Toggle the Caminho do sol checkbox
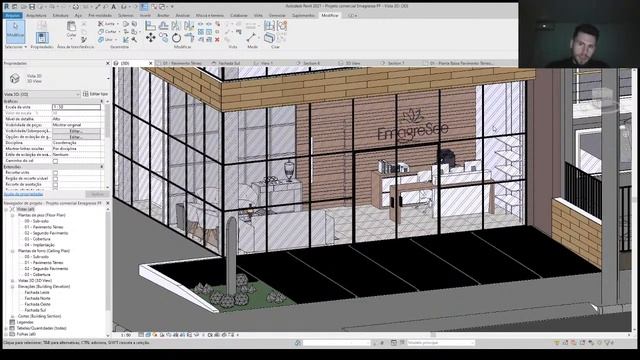Screen dimensions: 640x360 coord(55,161)
